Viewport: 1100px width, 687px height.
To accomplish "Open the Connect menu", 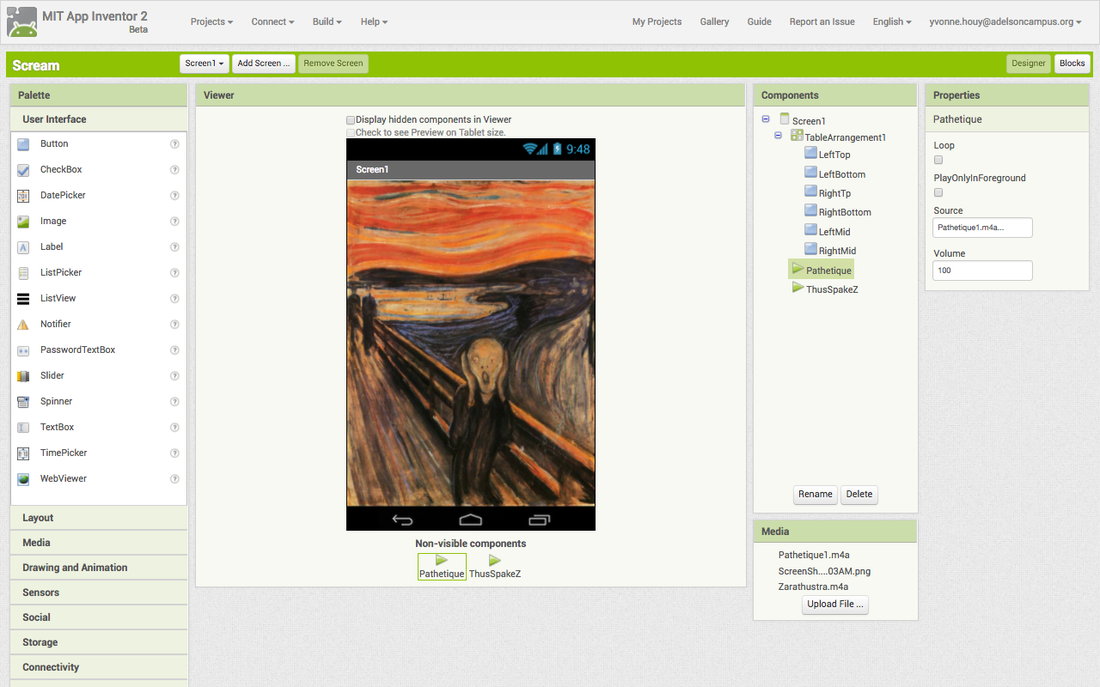I will (272, 22).
